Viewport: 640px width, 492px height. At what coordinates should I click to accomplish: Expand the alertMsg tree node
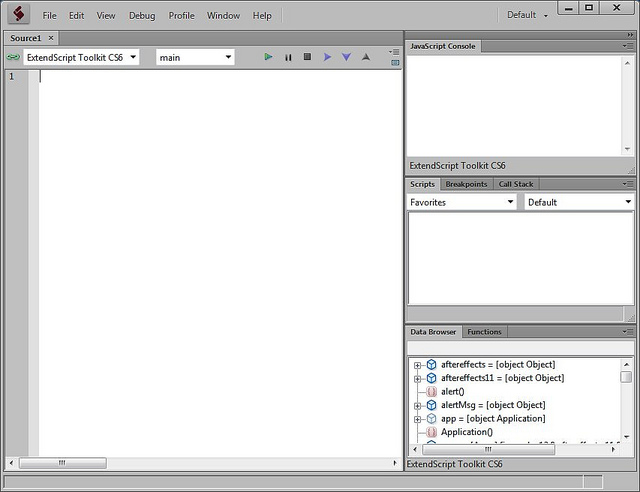(417, 406)
